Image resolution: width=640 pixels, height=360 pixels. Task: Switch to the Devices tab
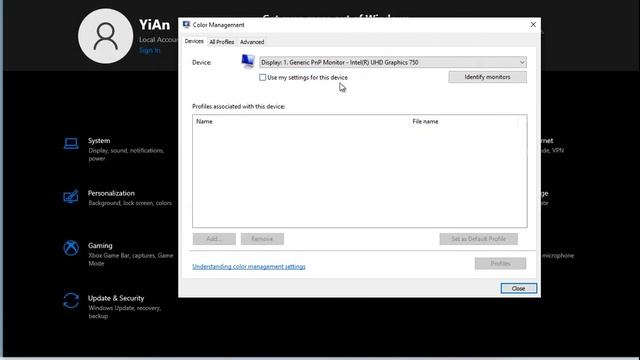pyautogui.click(x=194, y=41)
